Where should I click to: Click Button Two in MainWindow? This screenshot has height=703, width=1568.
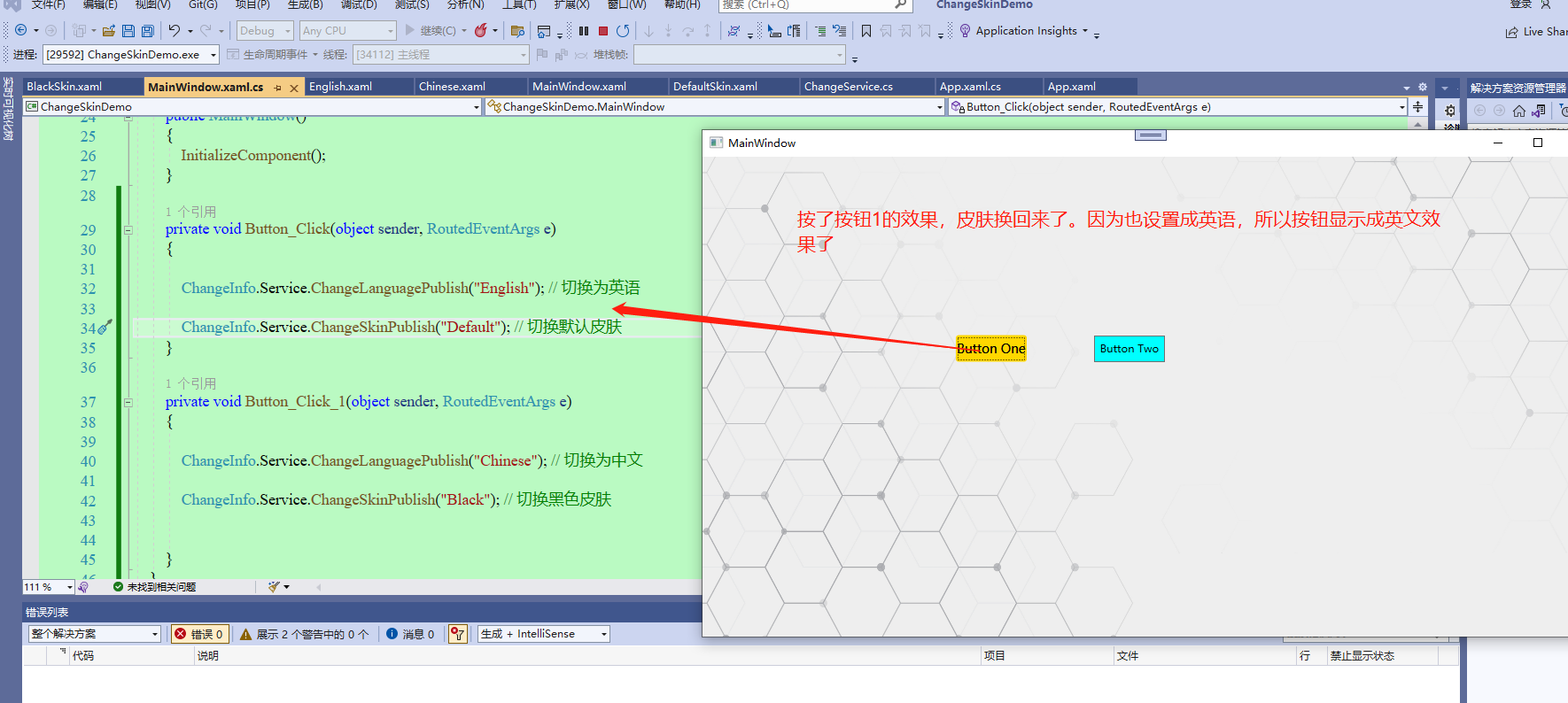pos(1129,349)
